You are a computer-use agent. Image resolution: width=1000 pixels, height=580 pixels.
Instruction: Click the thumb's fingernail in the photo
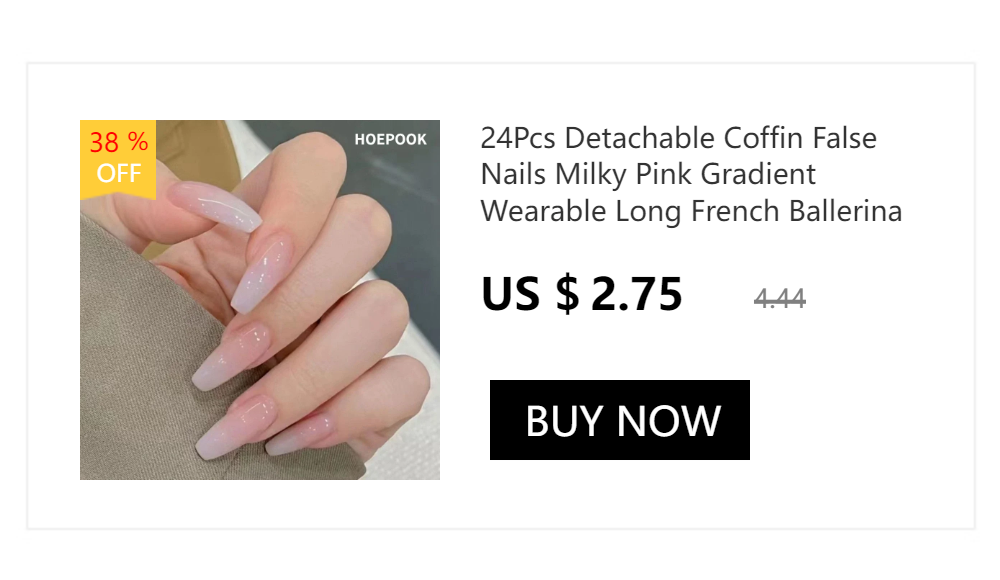[215, 206]
